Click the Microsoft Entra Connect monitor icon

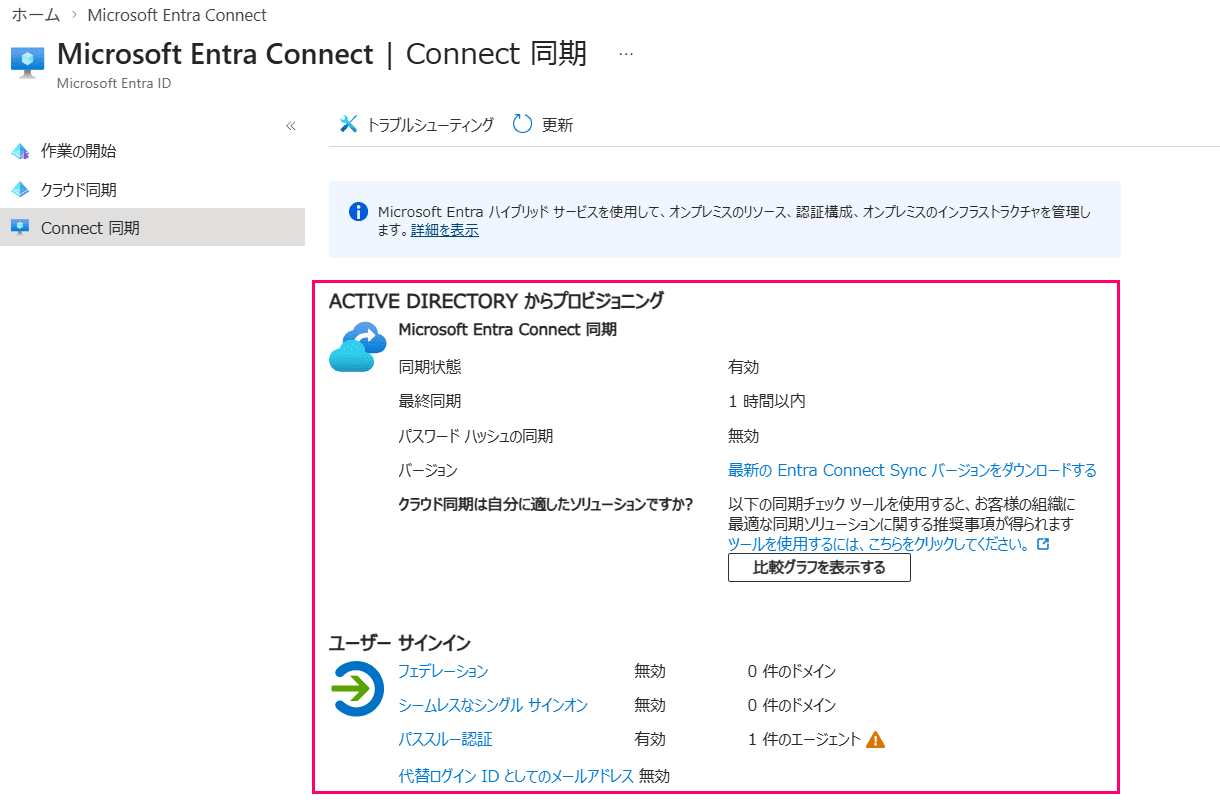click(x=28, y=60)
